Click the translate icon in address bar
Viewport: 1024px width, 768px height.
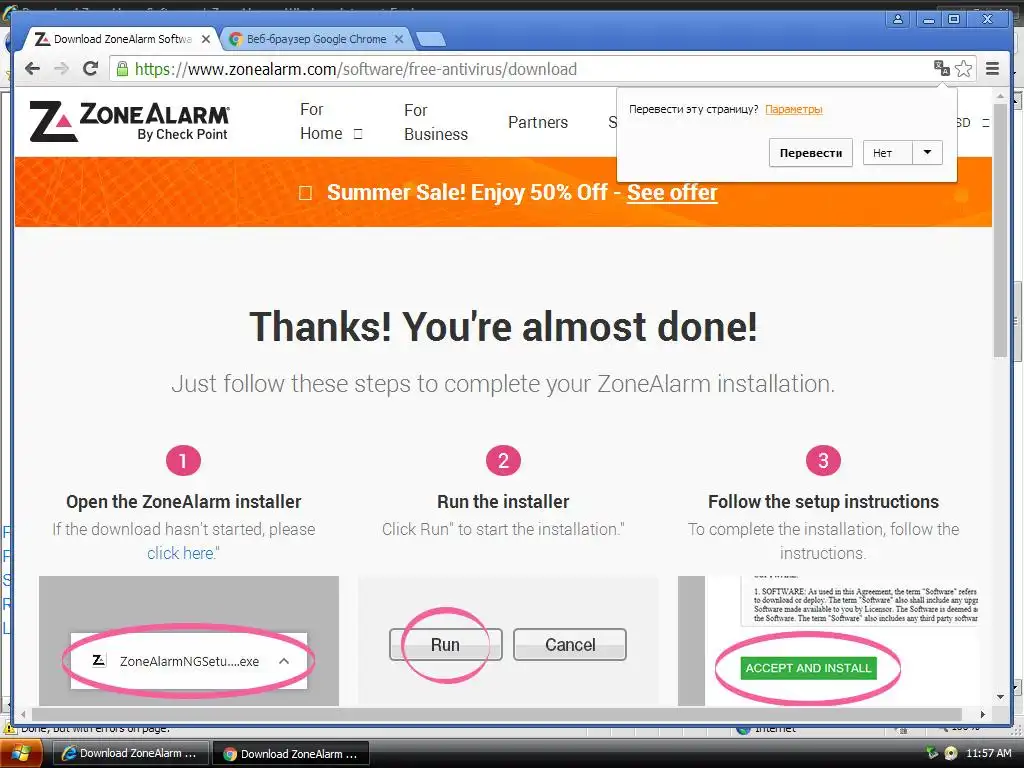(x=941, y=69)
